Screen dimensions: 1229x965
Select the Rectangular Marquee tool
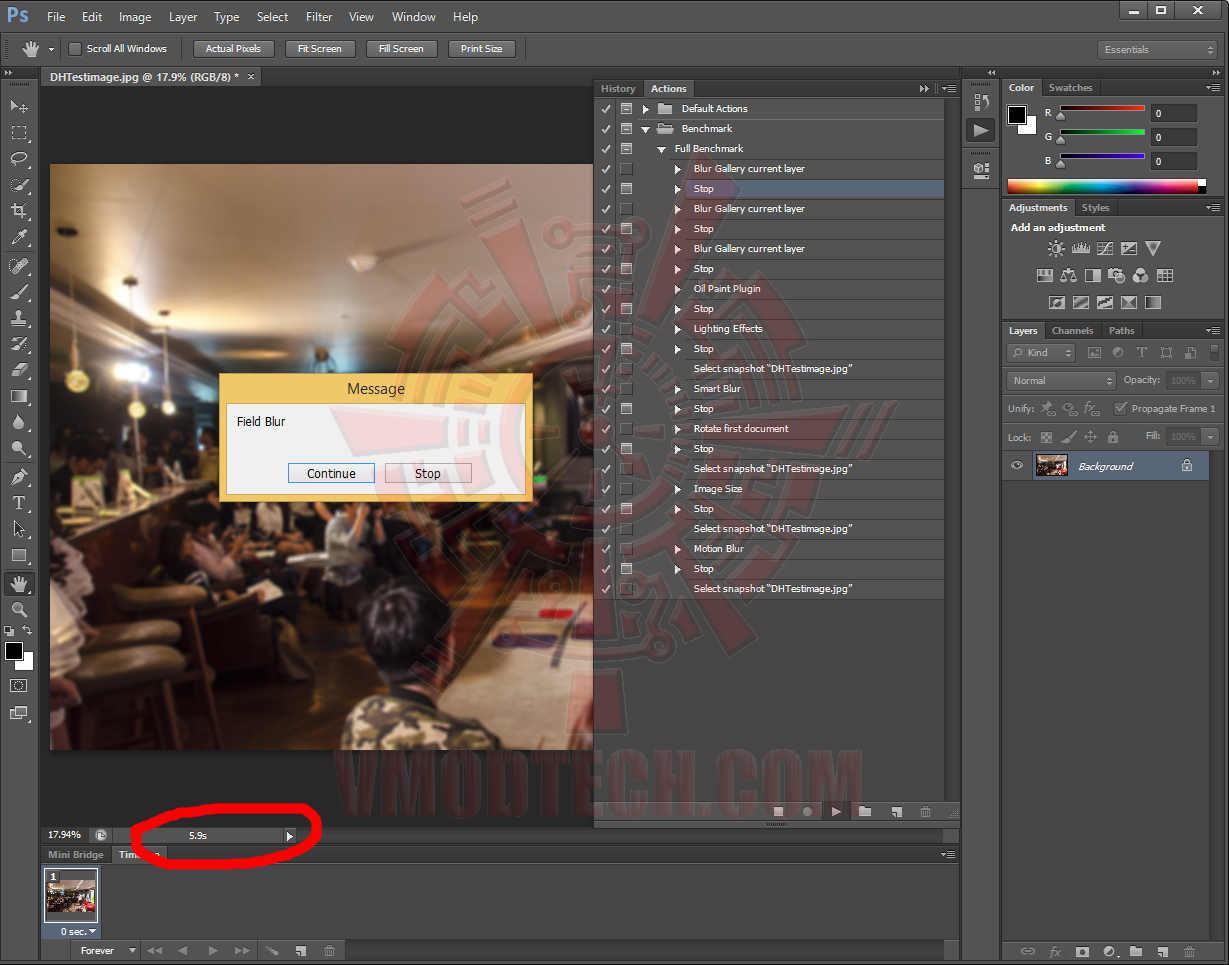(19, 133)
